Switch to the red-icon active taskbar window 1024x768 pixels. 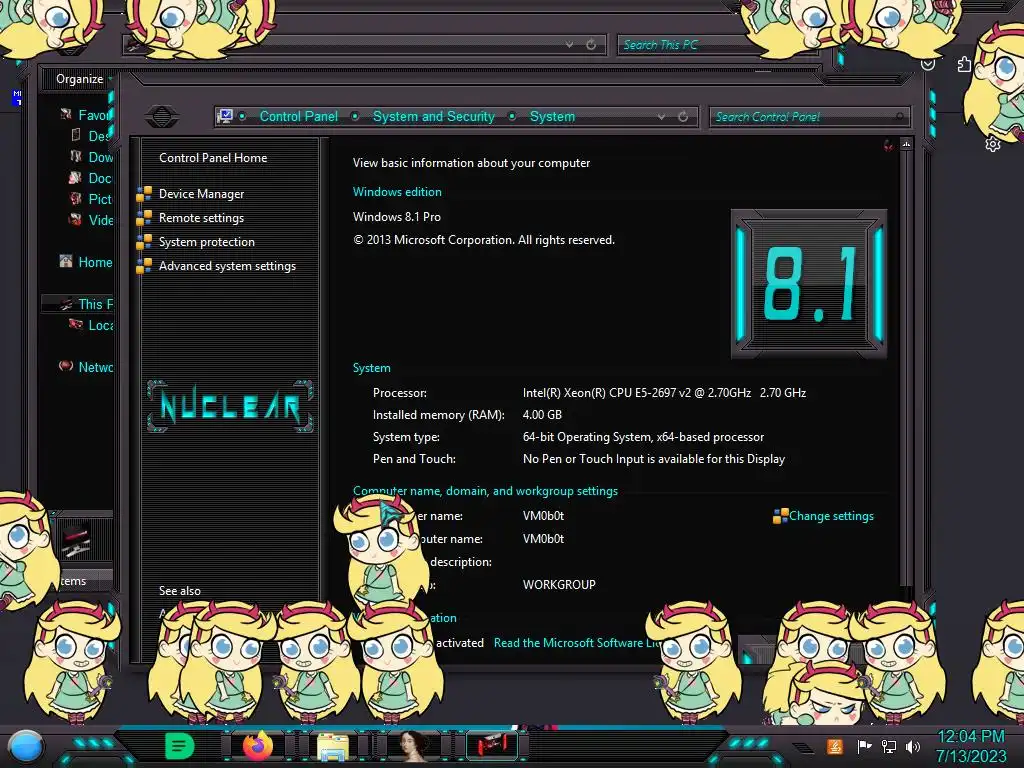coord(492,746)
